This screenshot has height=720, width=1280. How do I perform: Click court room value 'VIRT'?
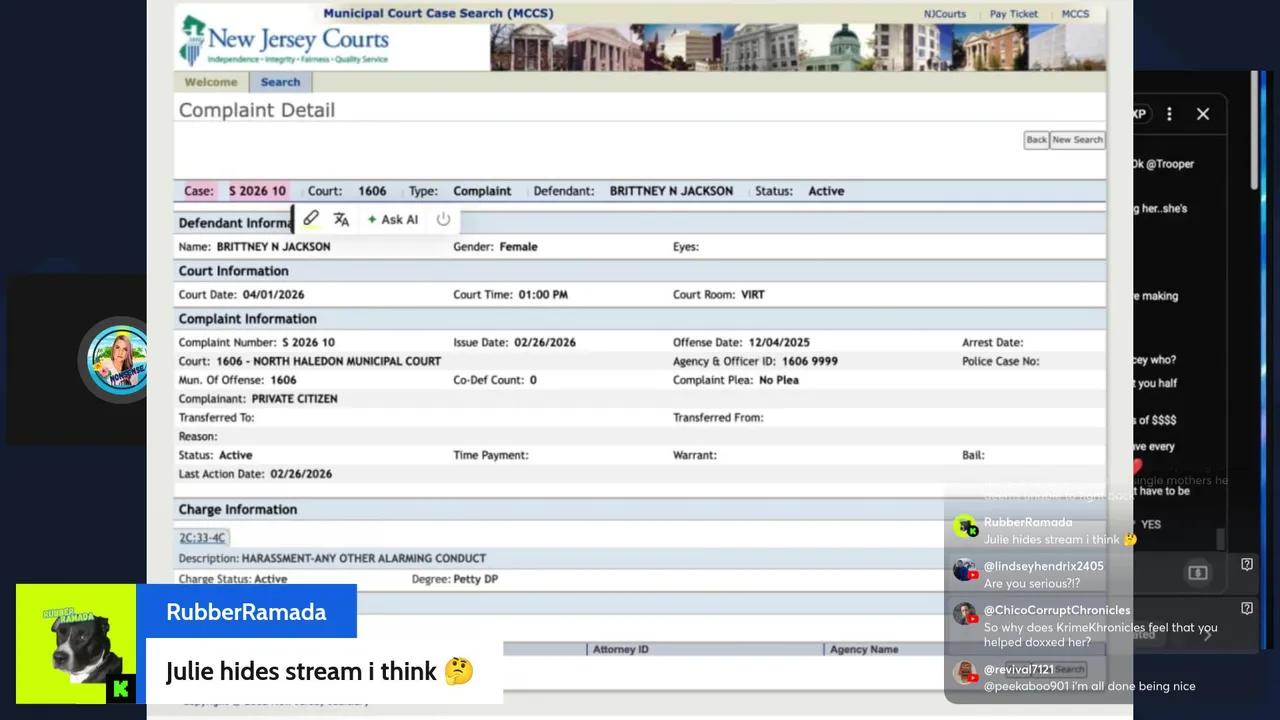[752, 295]
